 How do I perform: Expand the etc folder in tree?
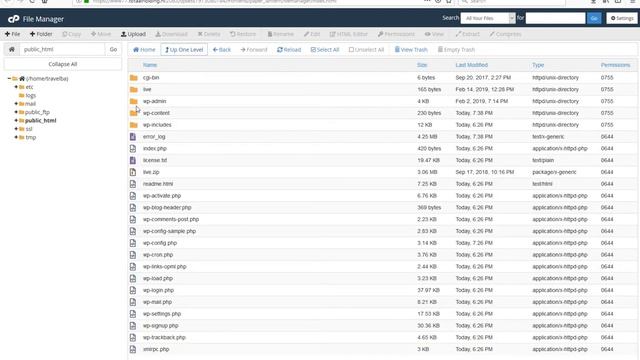[x=16, y=87]
